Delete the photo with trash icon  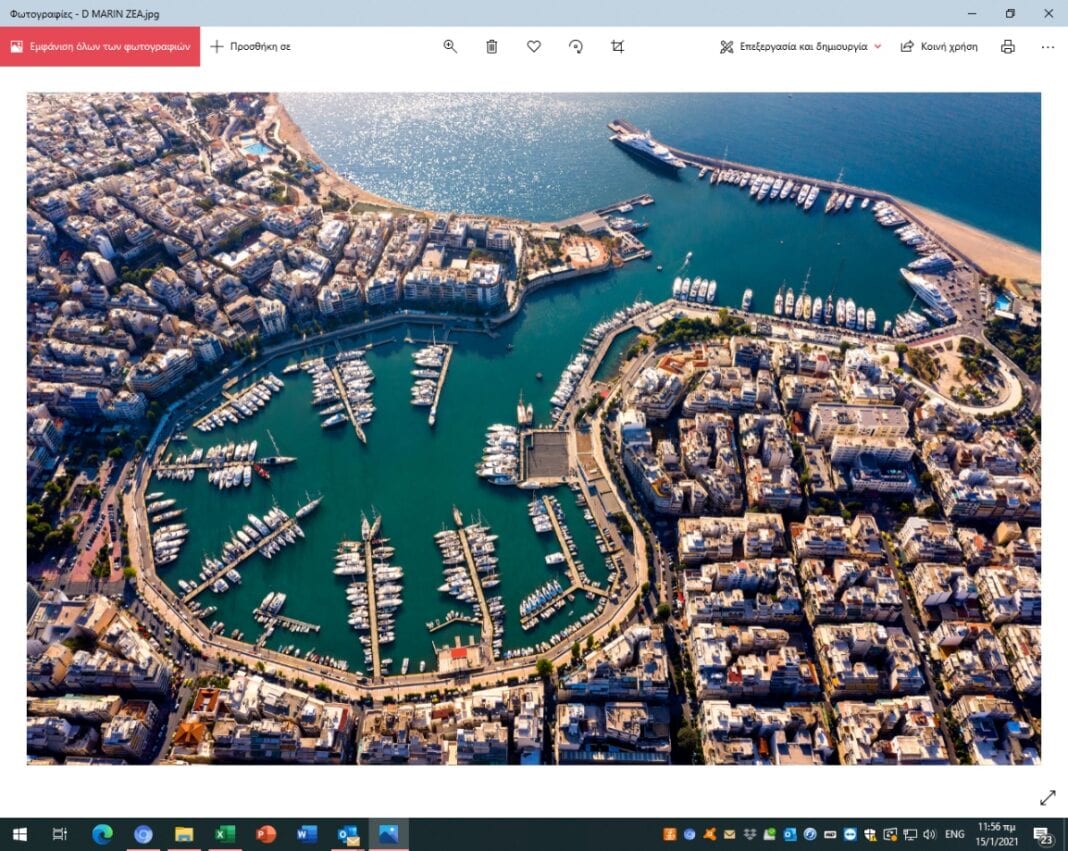point(492,46)
